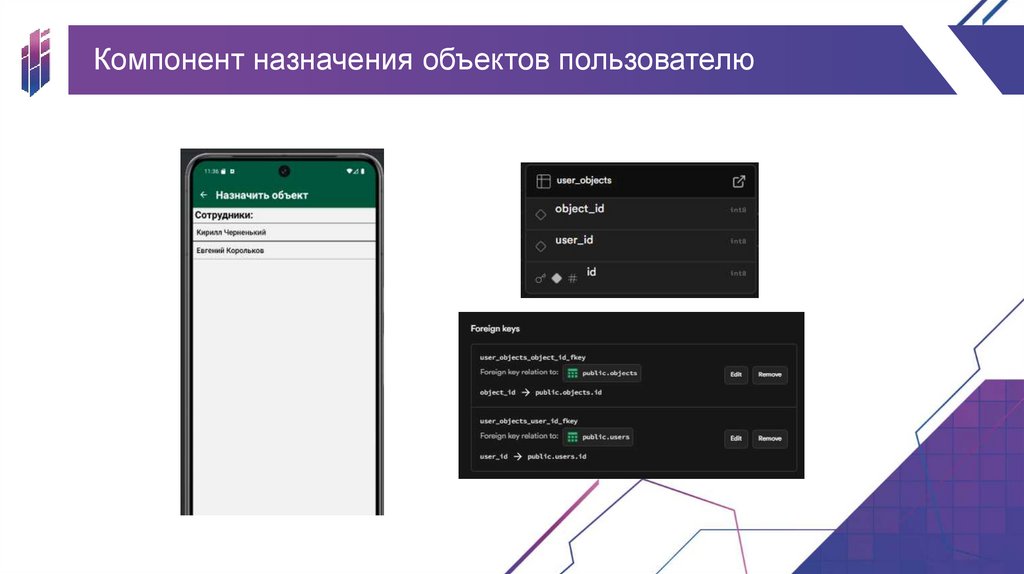The width and height of the screenshot is (1024, 574).
Task: Select employee Кирилл Черненький
Action: 284,232
